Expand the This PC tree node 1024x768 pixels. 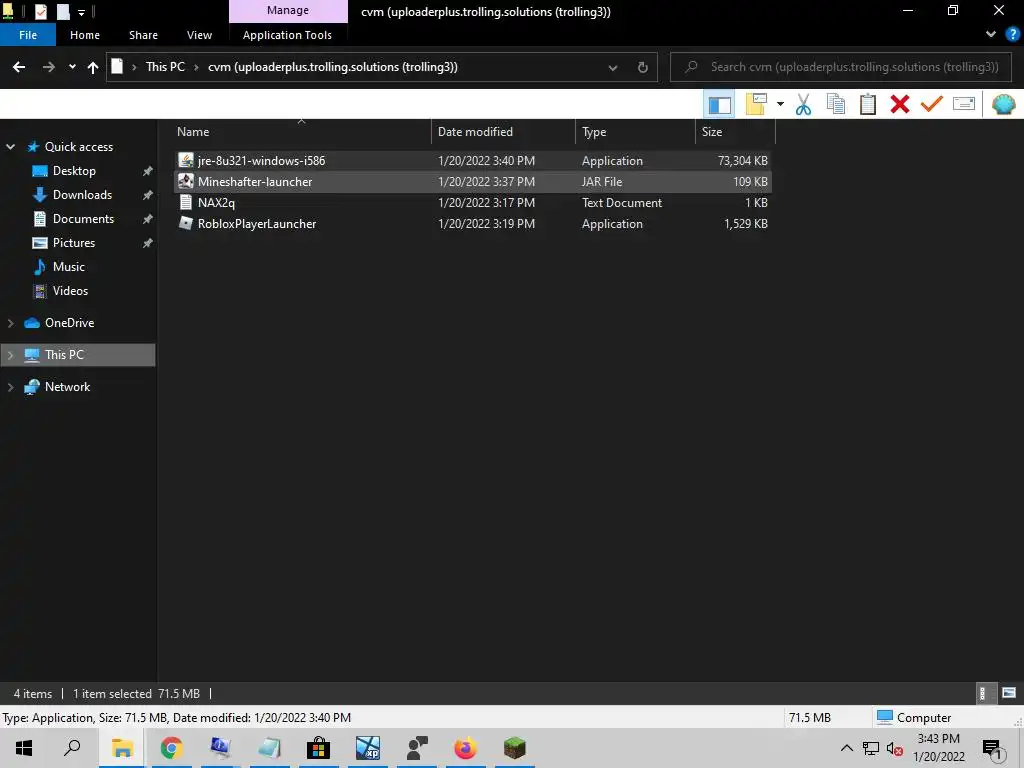tap(10, 355)
